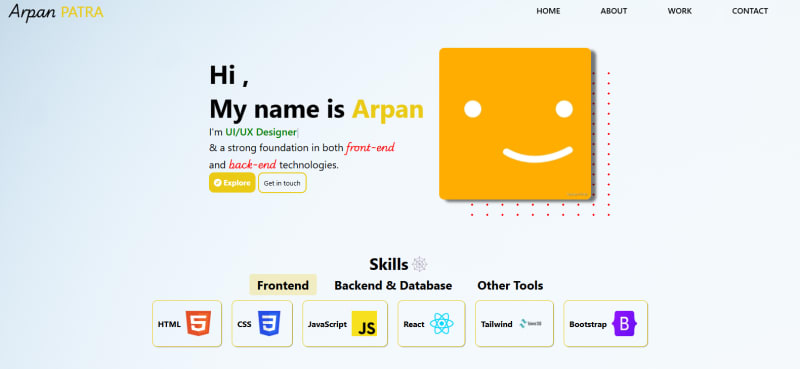800x369 pixels.
Task: Click the Arpan PATRA logo
Action: pos(56,12)
